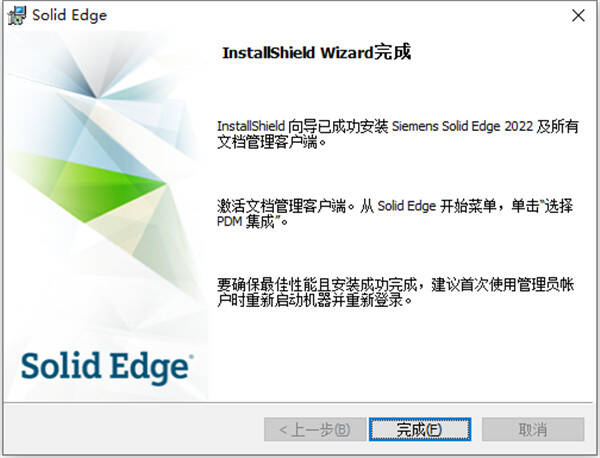600x458 pixels.
Task: Close the Solid Edge installer window
Action: [x=578, y=16]
